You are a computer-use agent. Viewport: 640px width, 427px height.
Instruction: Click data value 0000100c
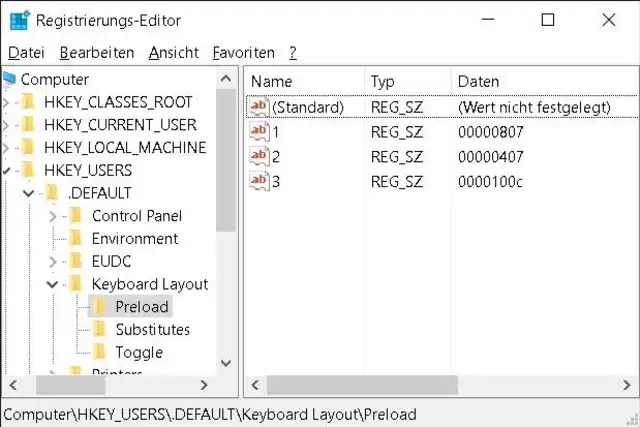pos(490,181)
